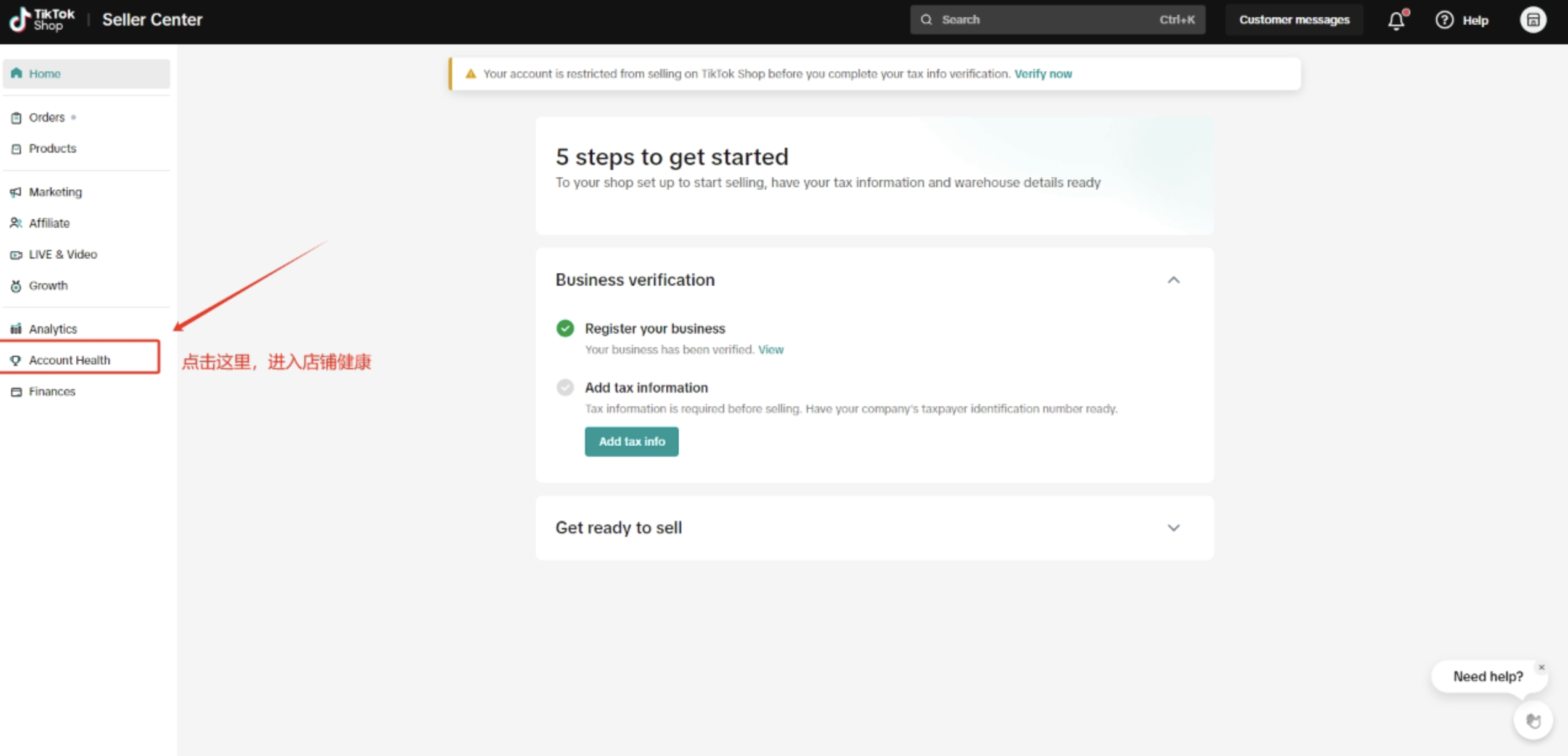Click the Marketing megaphone icon
The width and height of the screenshot is (1568, 756).
16,192
